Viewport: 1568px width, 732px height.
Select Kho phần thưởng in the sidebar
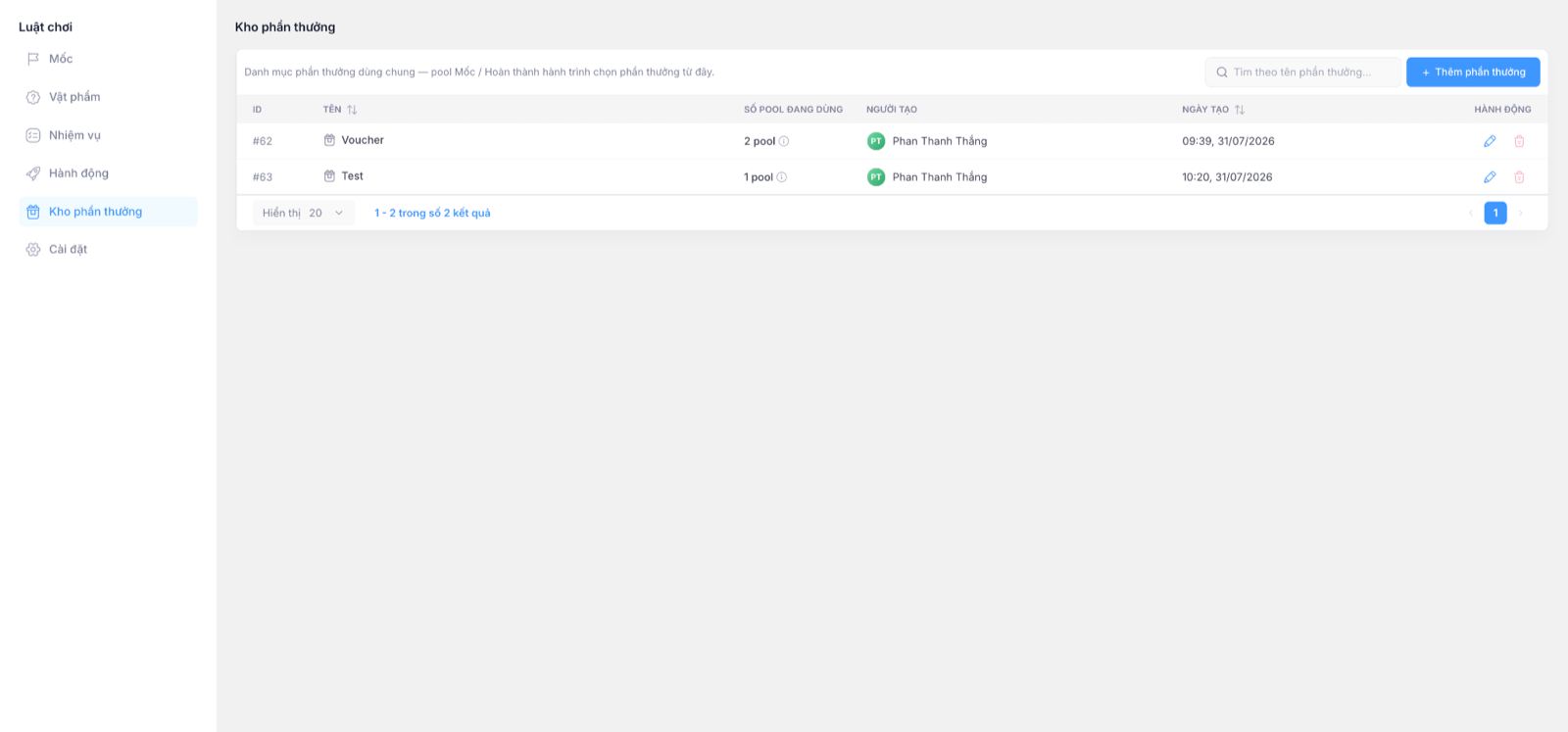point(108,212)
